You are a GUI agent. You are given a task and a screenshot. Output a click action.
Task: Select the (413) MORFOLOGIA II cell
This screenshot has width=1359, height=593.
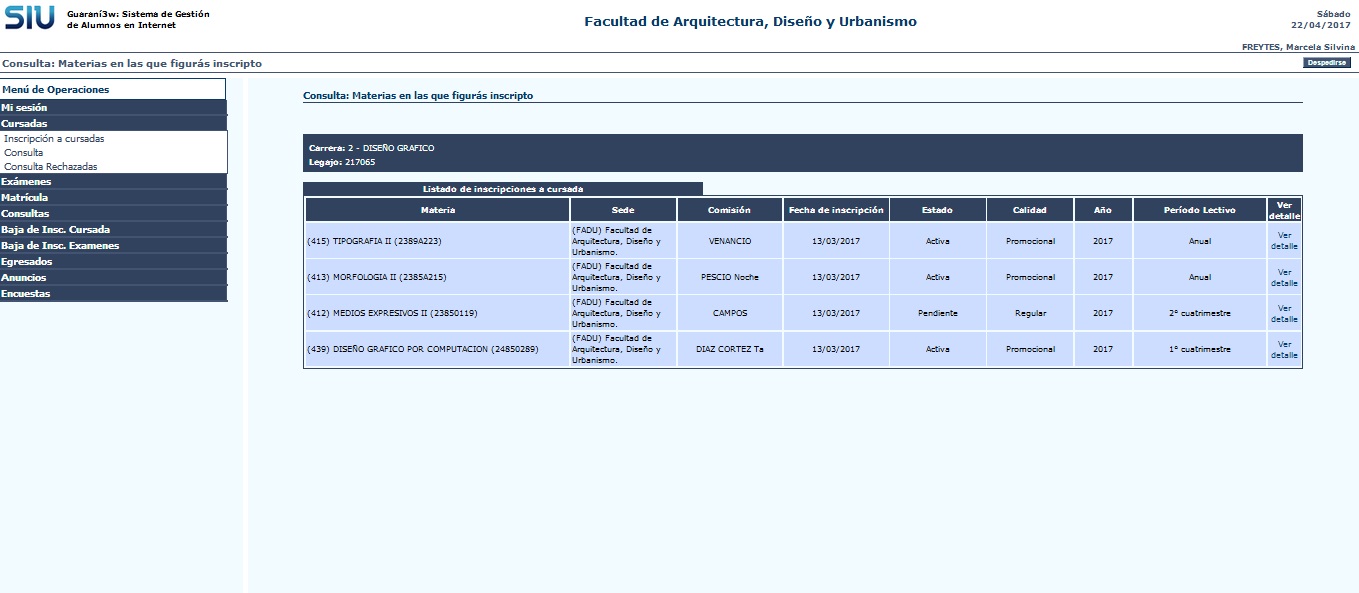[x=438, y=277]
